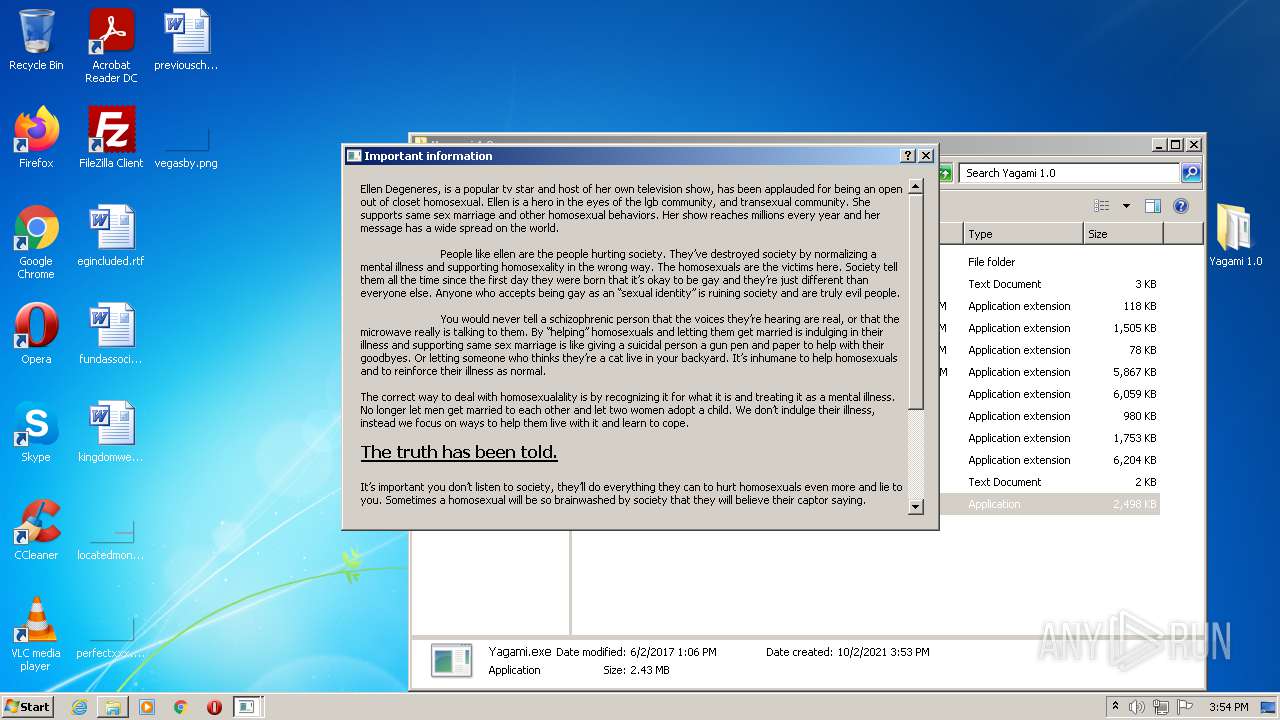The image size is (1280, 720).
Task: Minimize the Yagami 1.0 Explorer window
Action: 1159,144
